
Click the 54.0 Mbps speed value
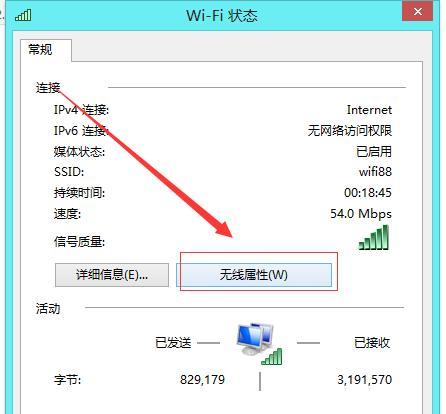tap(361, 214)
